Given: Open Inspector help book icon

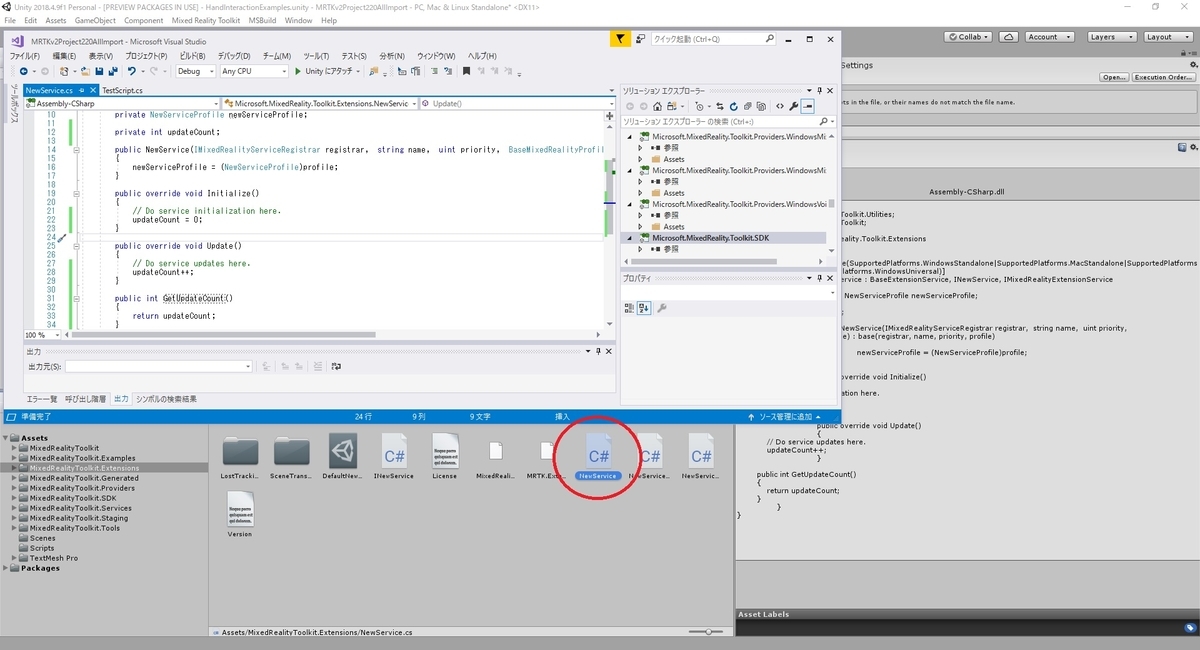Looking at the screenshot, I should coord(1181,147).
